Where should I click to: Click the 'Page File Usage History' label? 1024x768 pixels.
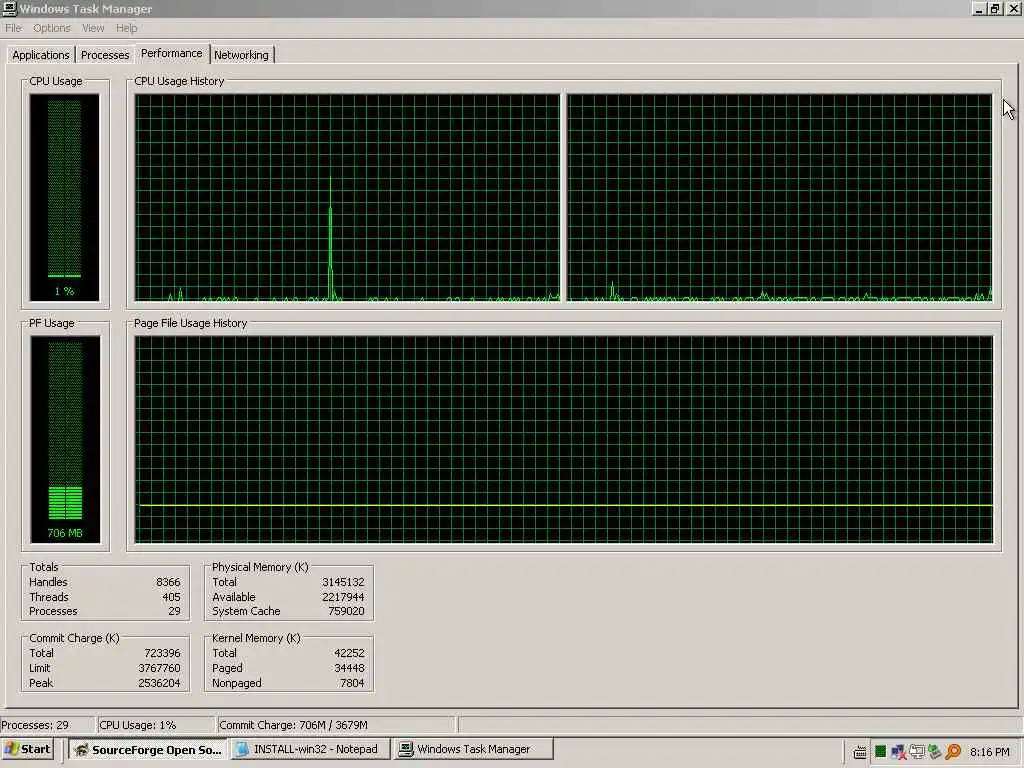pos(190,323)
